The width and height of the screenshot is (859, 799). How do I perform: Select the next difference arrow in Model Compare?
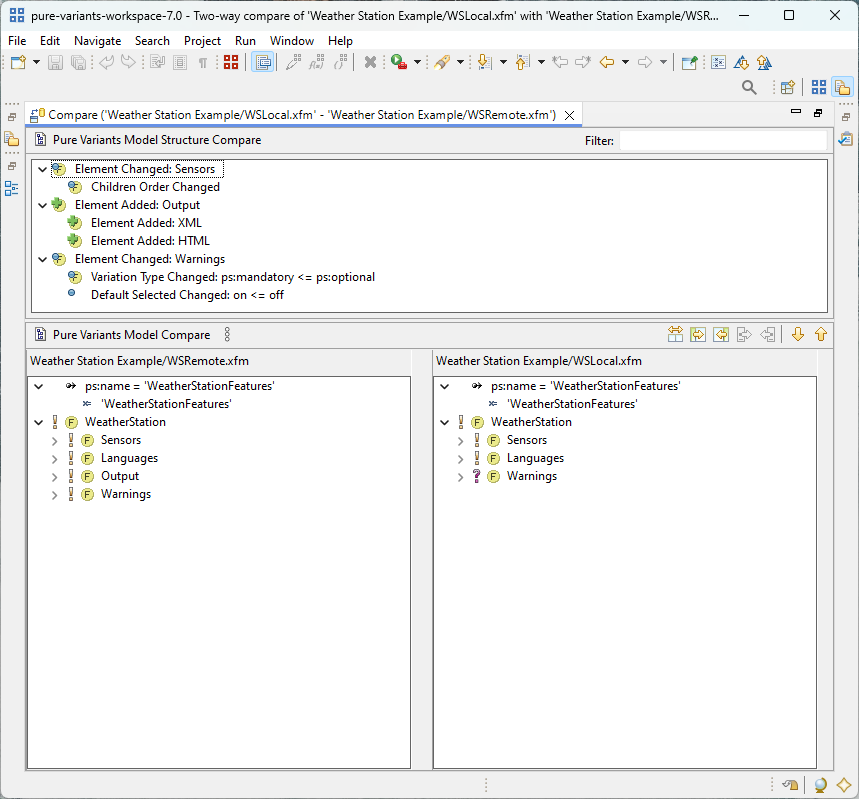tap(798, 334)
